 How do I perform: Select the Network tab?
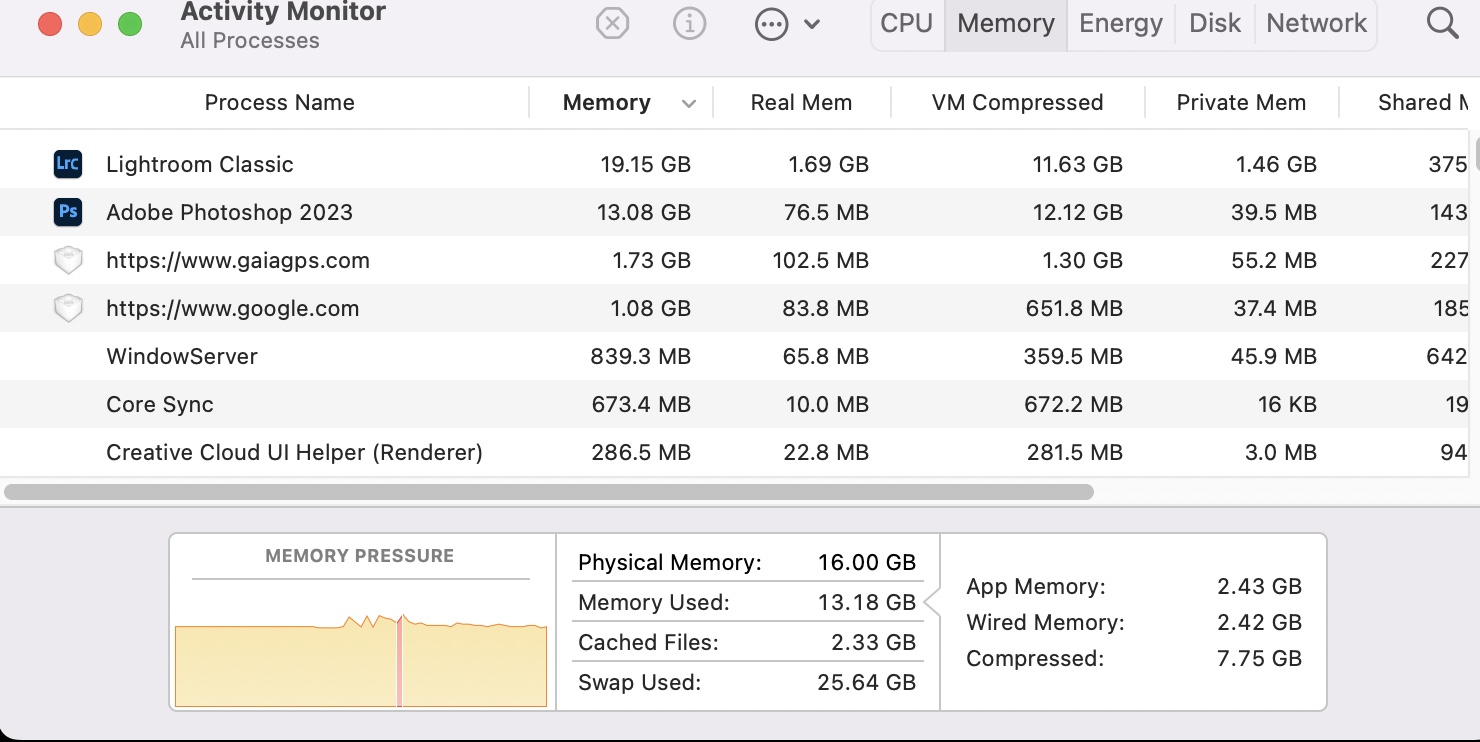(x=1316, y=23)
